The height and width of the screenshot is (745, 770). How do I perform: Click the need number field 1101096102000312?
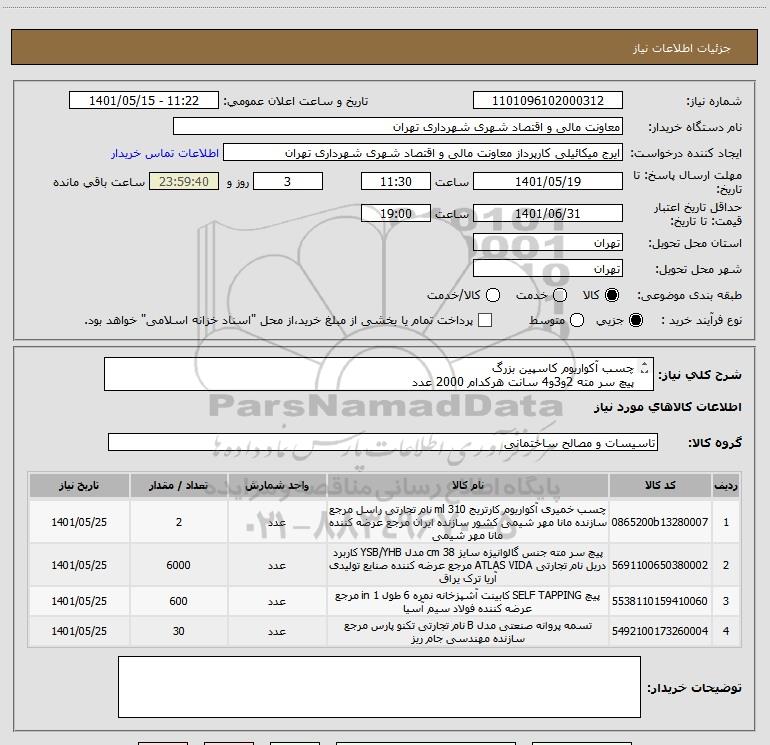548,101
